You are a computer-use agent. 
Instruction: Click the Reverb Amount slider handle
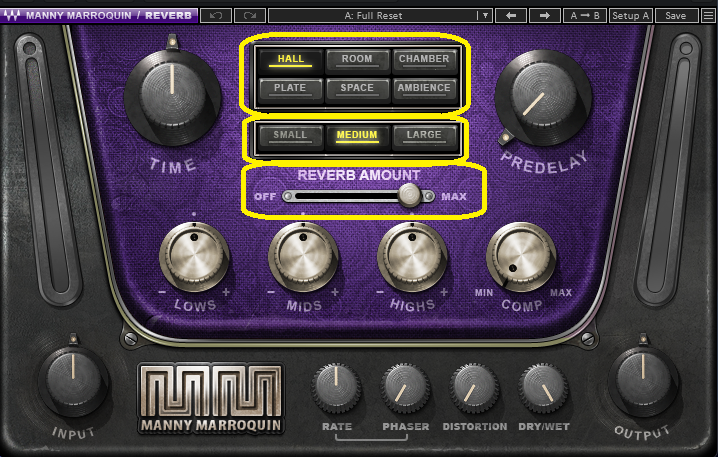(x=409, y=196)
